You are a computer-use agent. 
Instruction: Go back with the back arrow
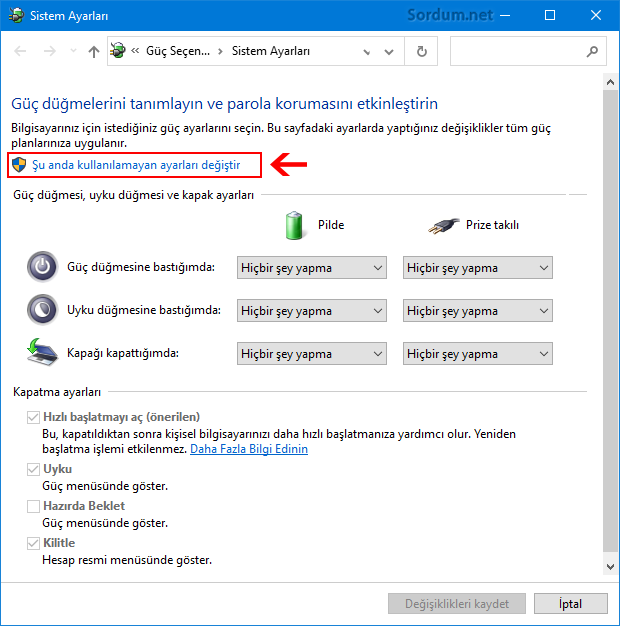[20, 51]
